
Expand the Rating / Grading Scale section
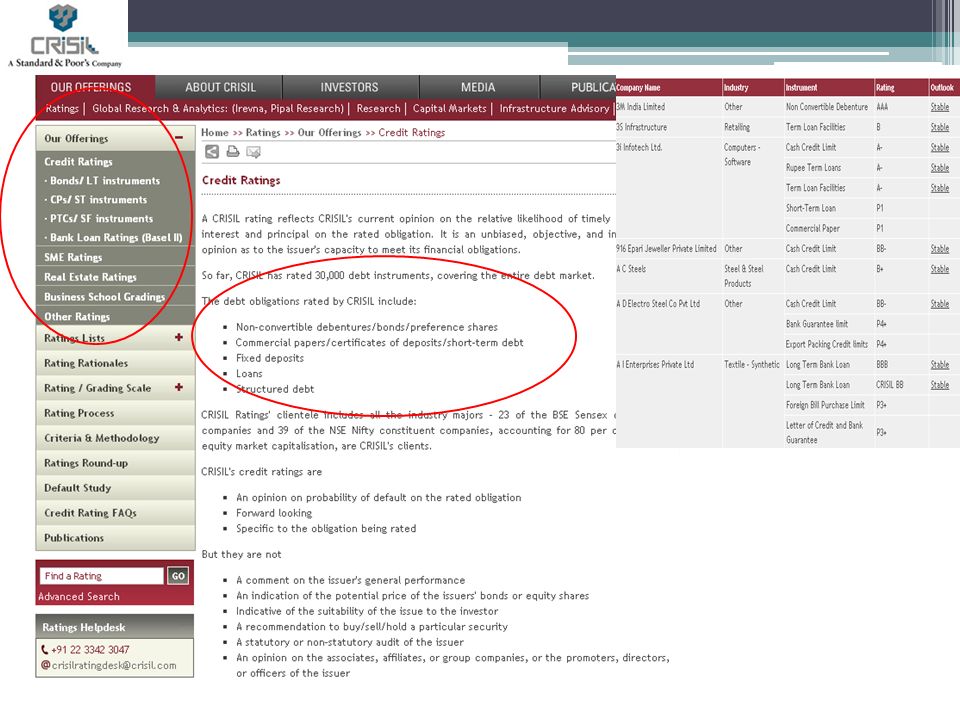coord(179,387)
